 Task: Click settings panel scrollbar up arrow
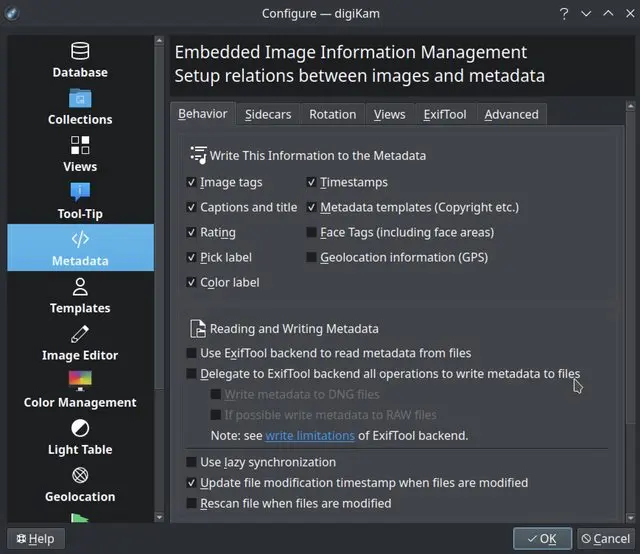(x=630, y=106)
